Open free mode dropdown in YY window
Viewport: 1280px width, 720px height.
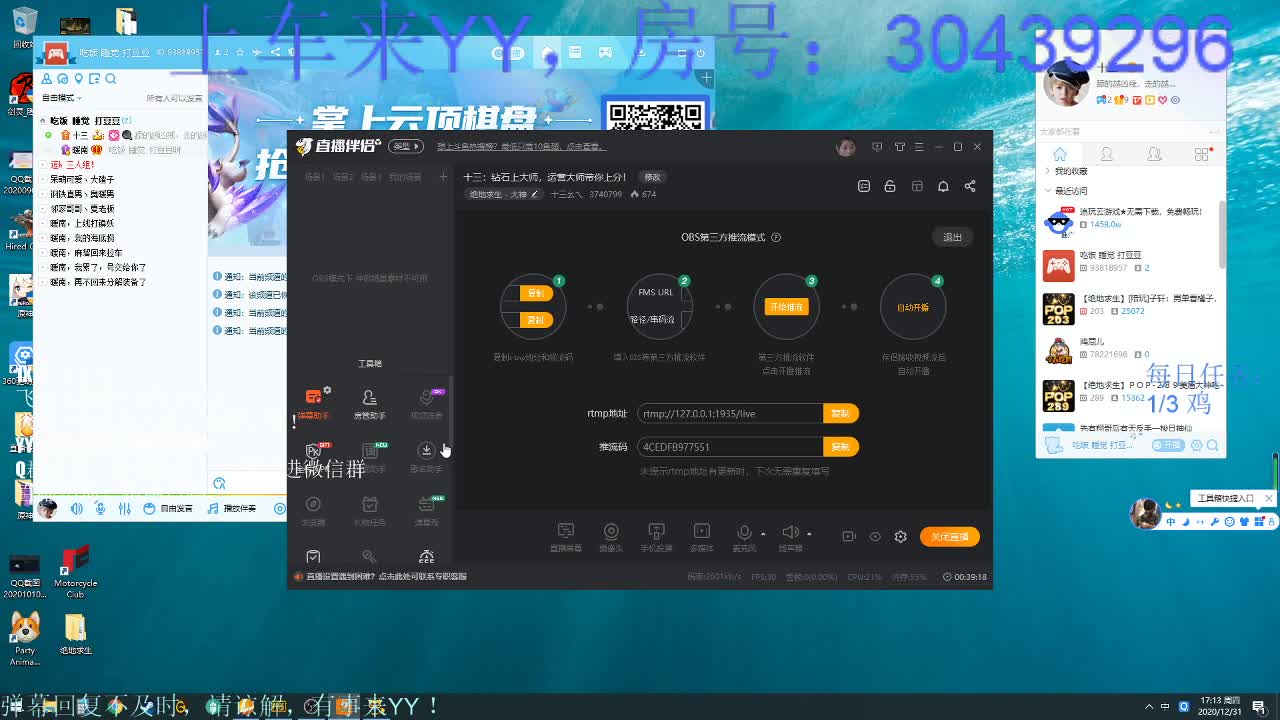pos(63,98)
